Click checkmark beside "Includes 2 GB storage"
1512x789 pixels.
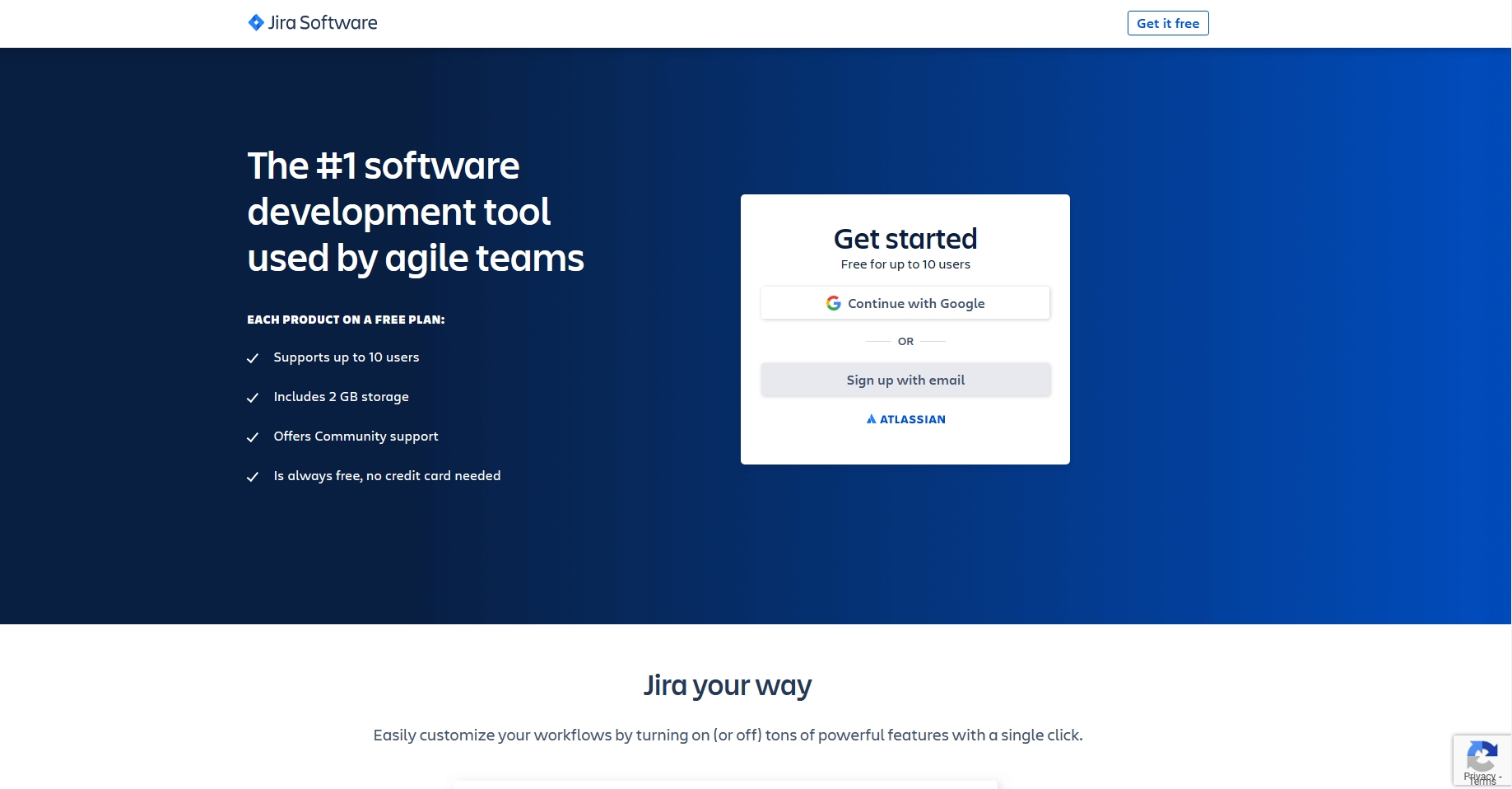[x=253, y=399]
